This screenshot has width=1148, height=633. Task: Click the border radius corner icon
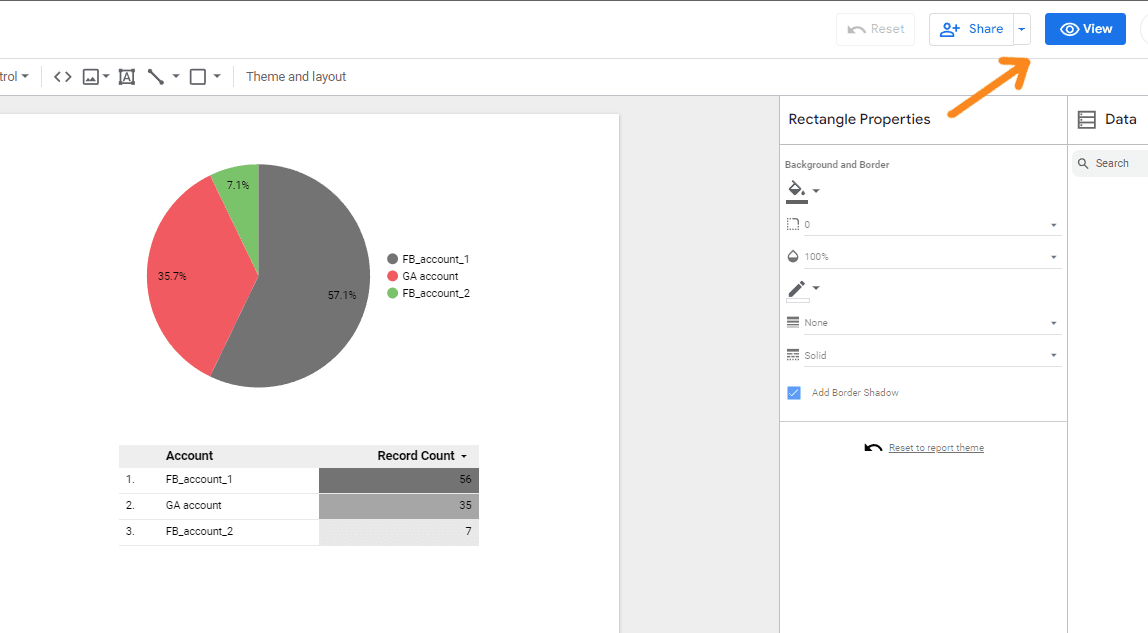(793, 224)
